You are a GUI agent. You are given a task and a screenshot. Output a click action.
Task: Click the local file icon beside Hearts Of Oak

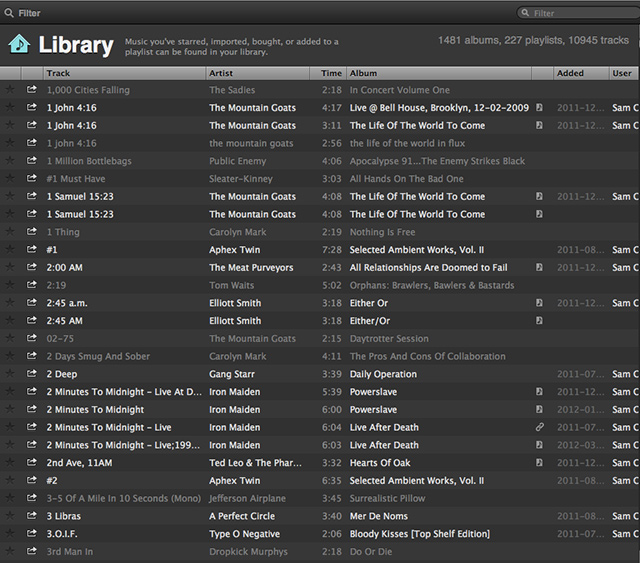540,463
